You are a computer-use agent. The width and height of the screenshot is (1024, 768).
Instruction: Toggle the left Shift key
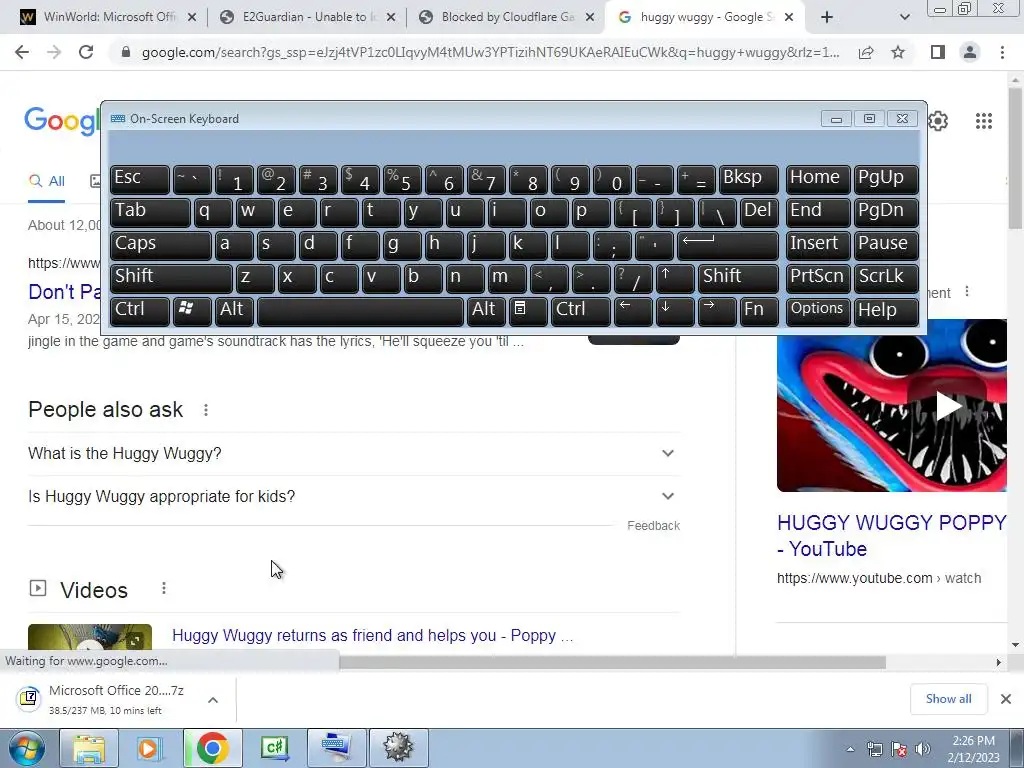[x=171, y=278]
